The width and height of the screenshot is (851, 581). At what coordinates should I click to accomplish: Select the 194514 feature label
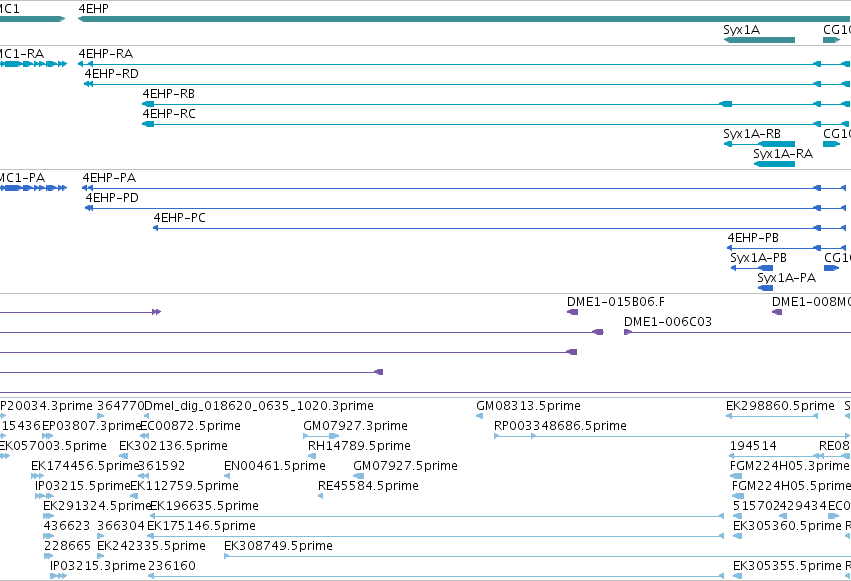753,446
